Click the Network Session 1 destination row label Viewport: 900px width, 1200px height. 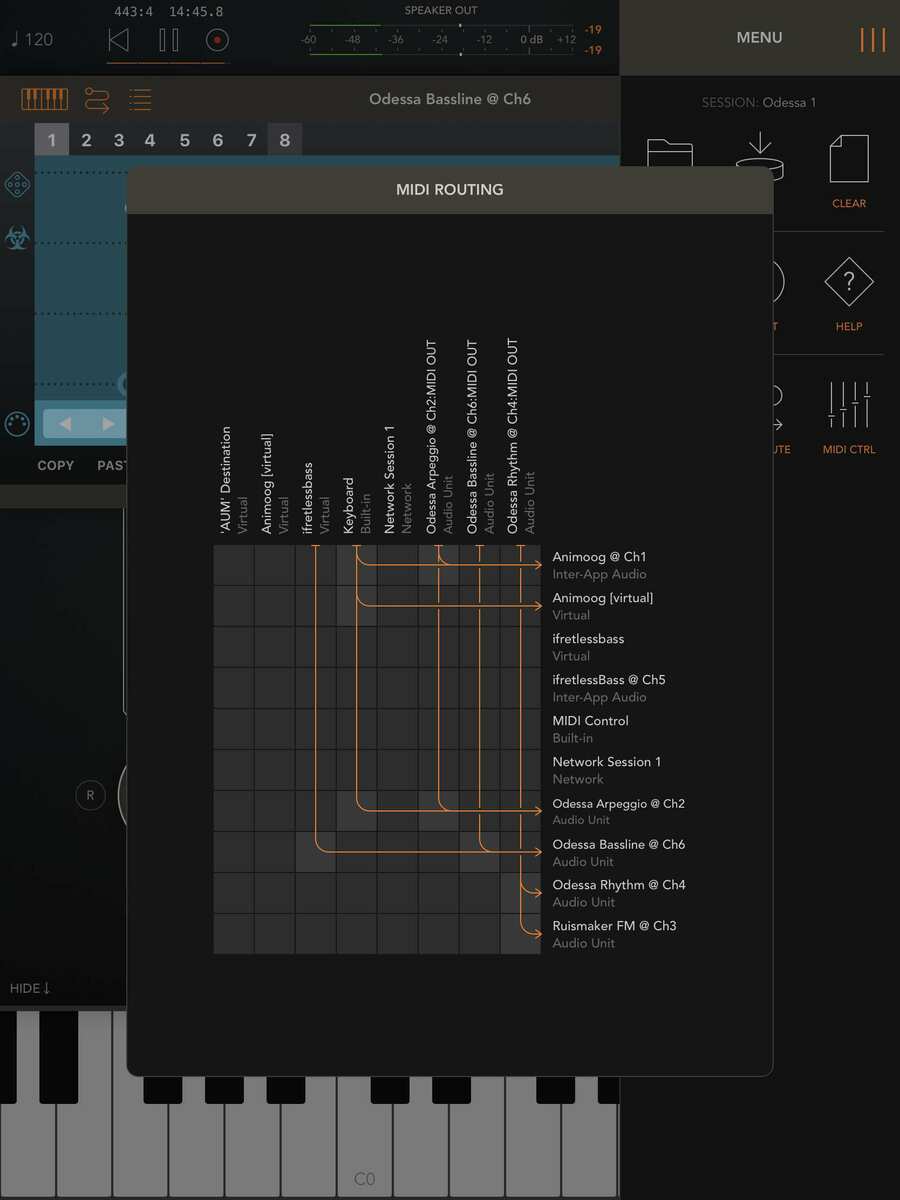(606, 770)
